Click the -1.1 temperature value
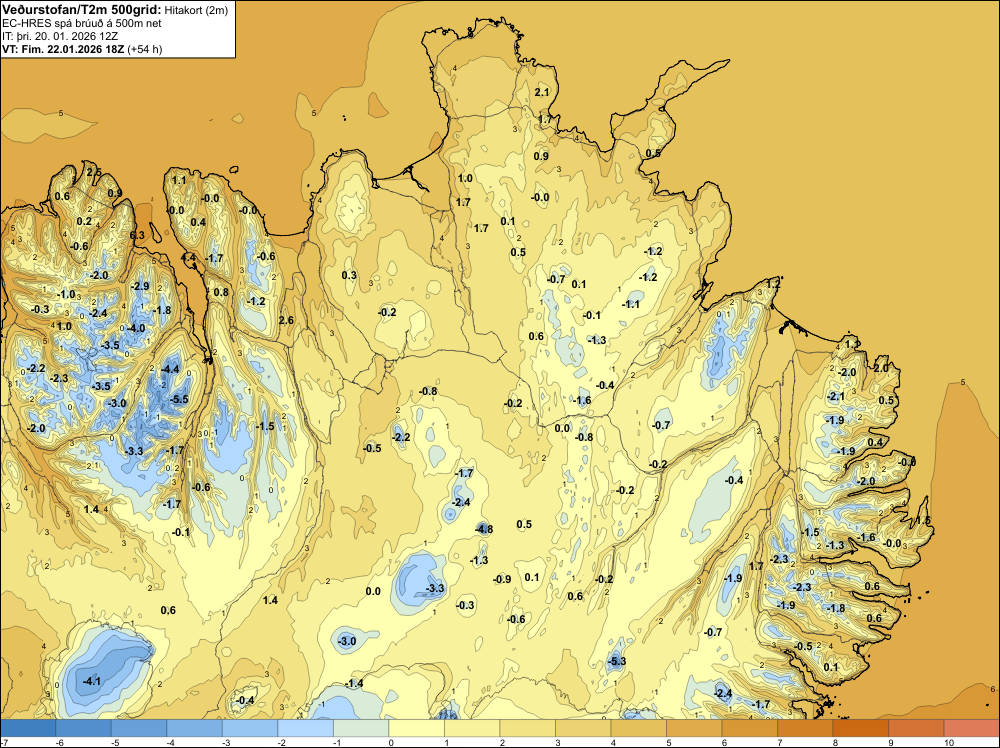Screen dimensions: 1000x748 click(x=631, y=304)
